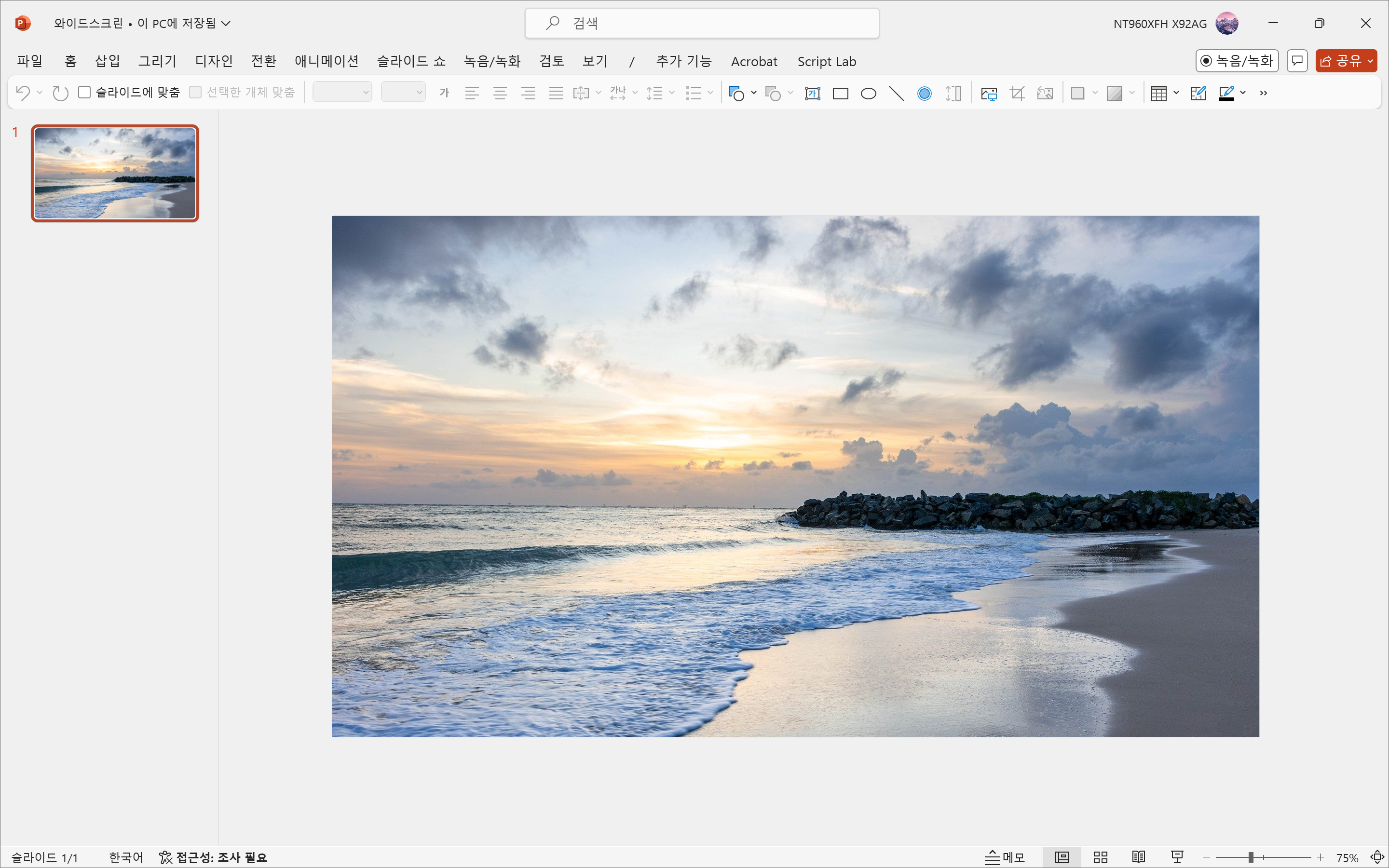Start slide show from status bar
Screen dimensions: 1389x868
pyautogui.click(x=1177, y=857)
